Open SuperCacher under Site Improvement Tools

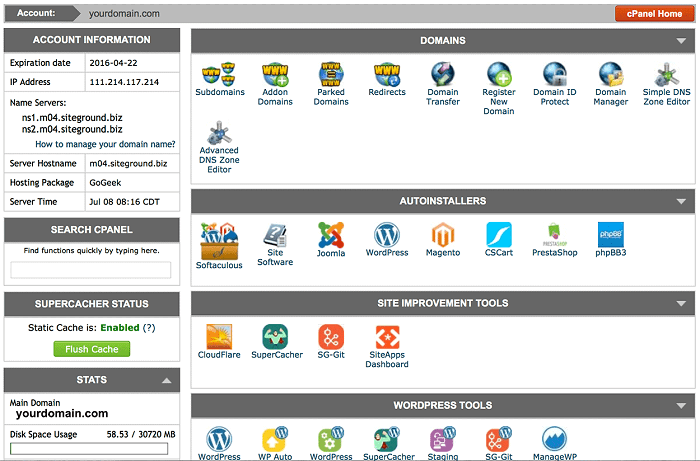(277, 342)
